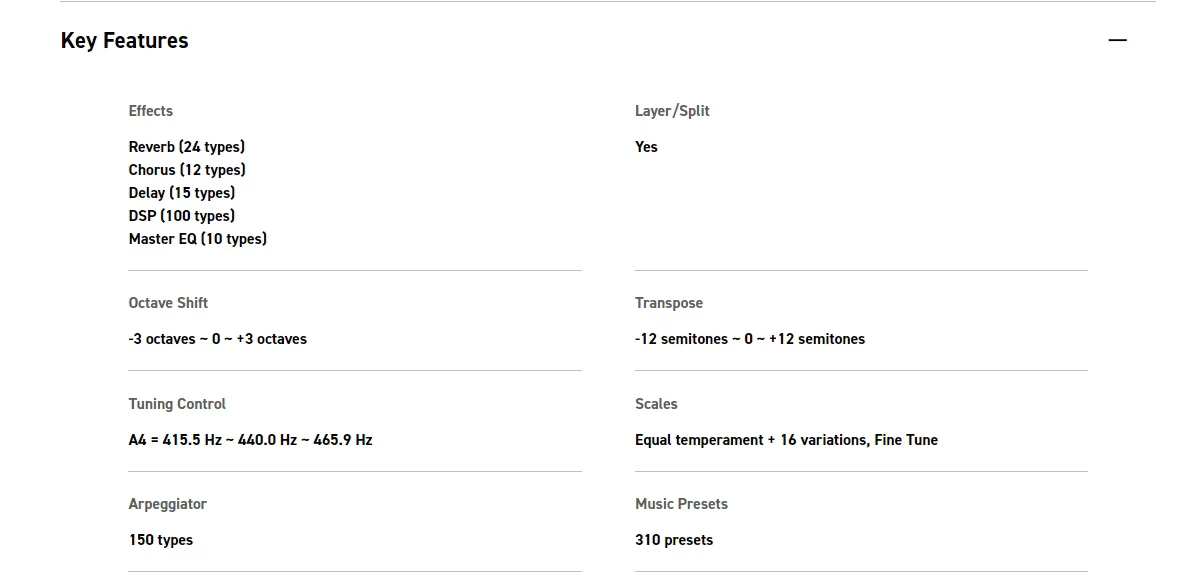Click the Scales label
Image resolution: width=1200 pixels, height=581 pixels.
point(656,404)
